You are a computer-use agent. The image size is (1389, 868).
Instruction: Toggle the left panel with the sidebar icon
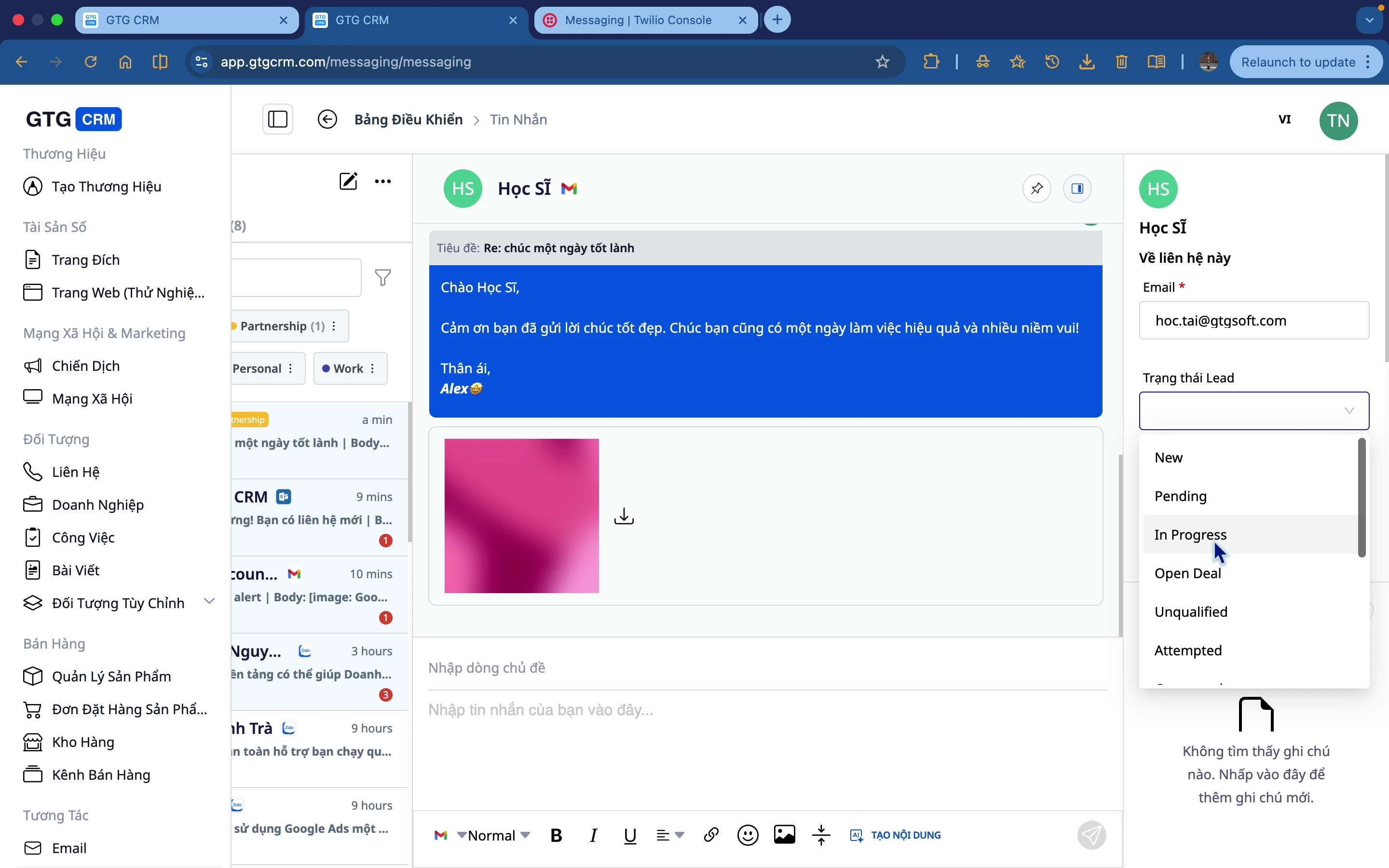coord(278,119)
